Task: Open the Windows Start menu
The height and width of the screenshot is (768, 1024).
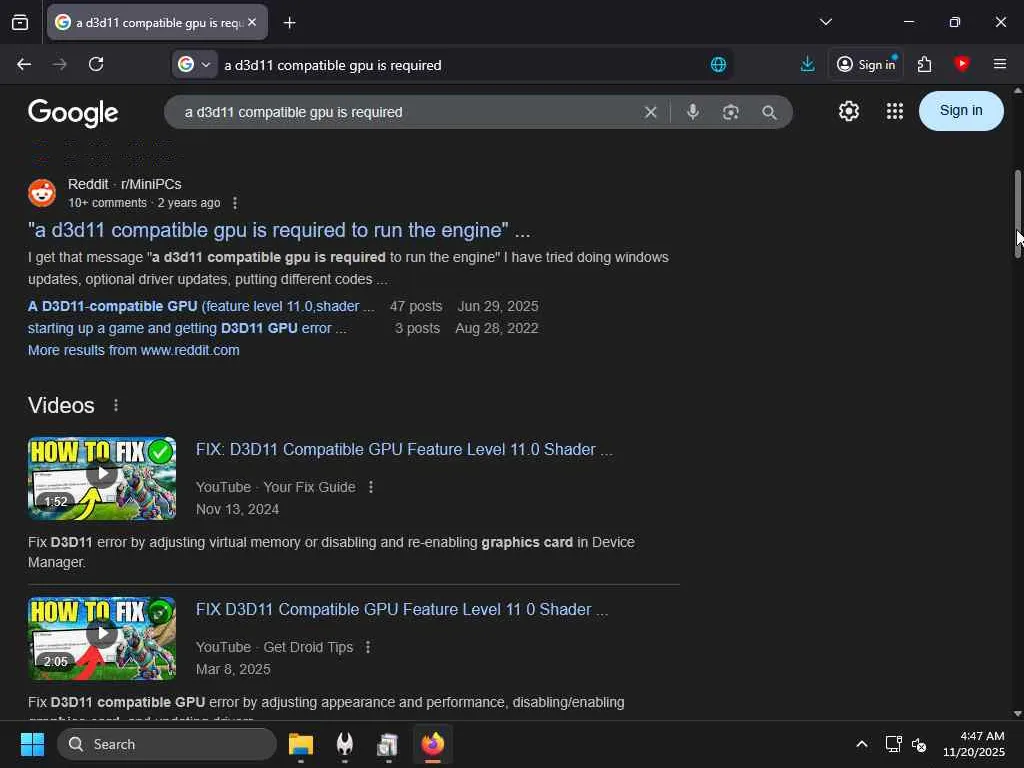Action: pyautogui.click(x=32, y=744)
